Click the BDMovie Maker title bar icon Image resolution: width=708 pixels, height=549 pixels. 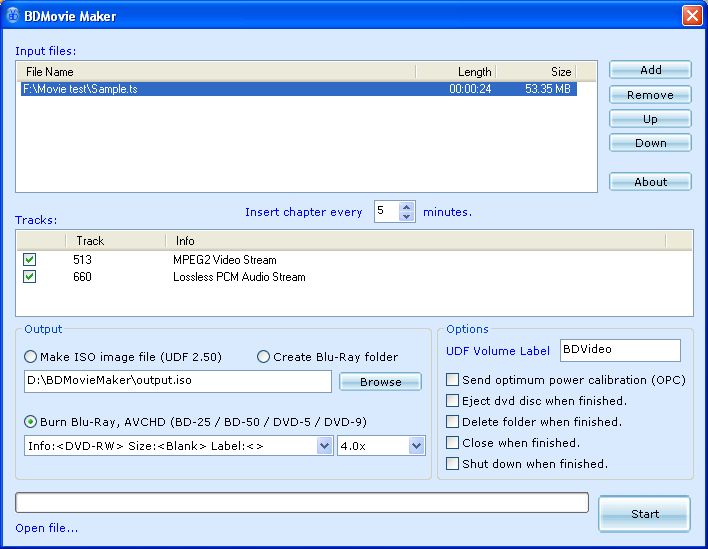point(13,16)
